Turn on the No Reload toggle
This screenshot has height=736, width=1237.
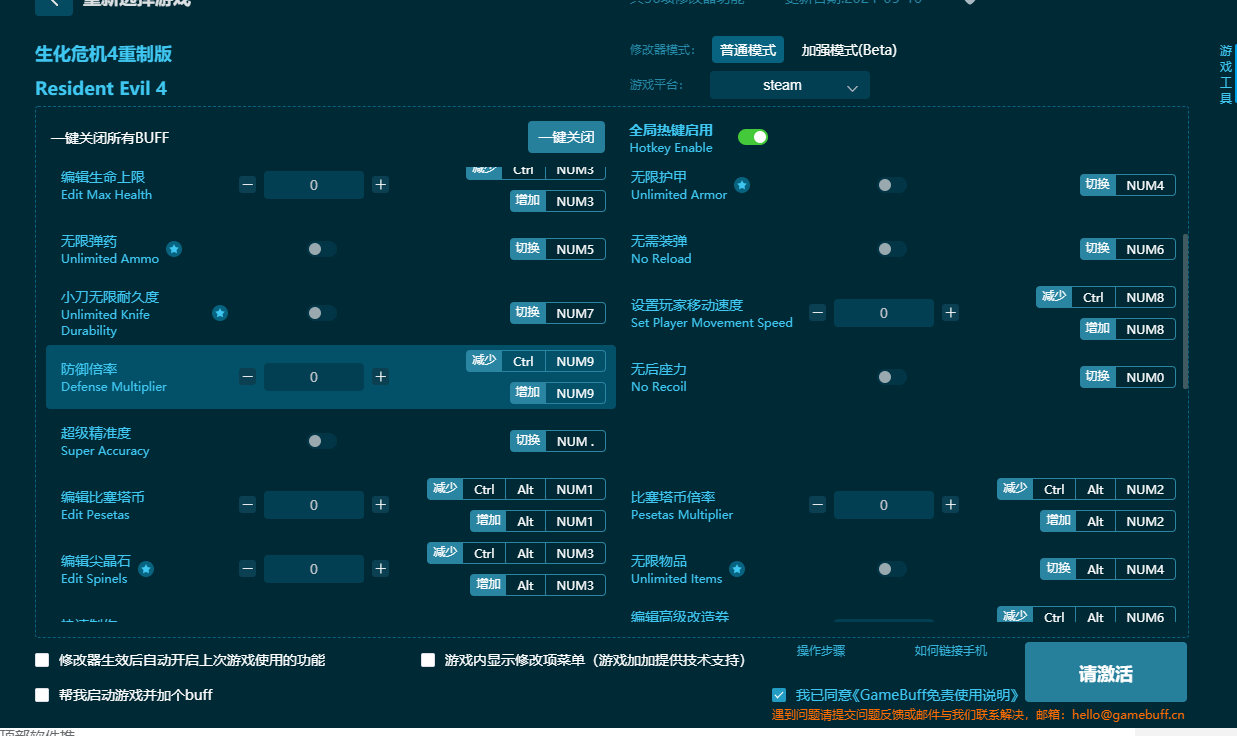click(892, 249)
